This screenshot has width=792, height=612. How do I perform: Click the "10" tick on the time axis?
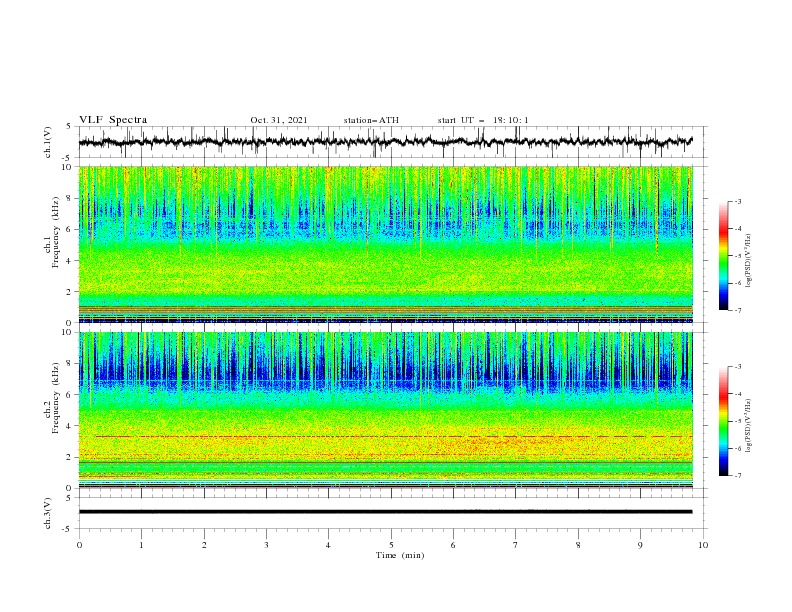(703, 545)
